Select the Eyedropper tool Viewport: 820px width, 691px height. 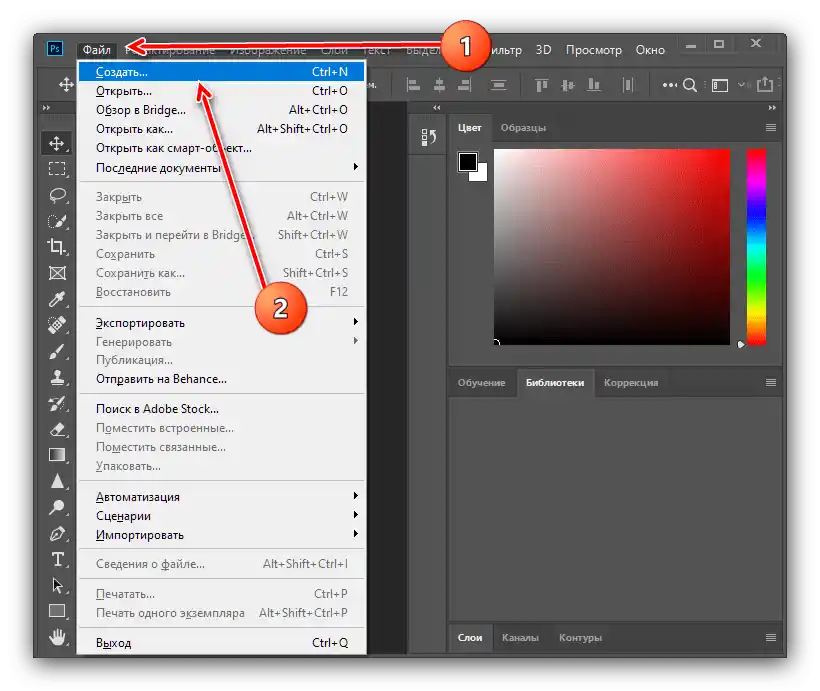point(56,299)
